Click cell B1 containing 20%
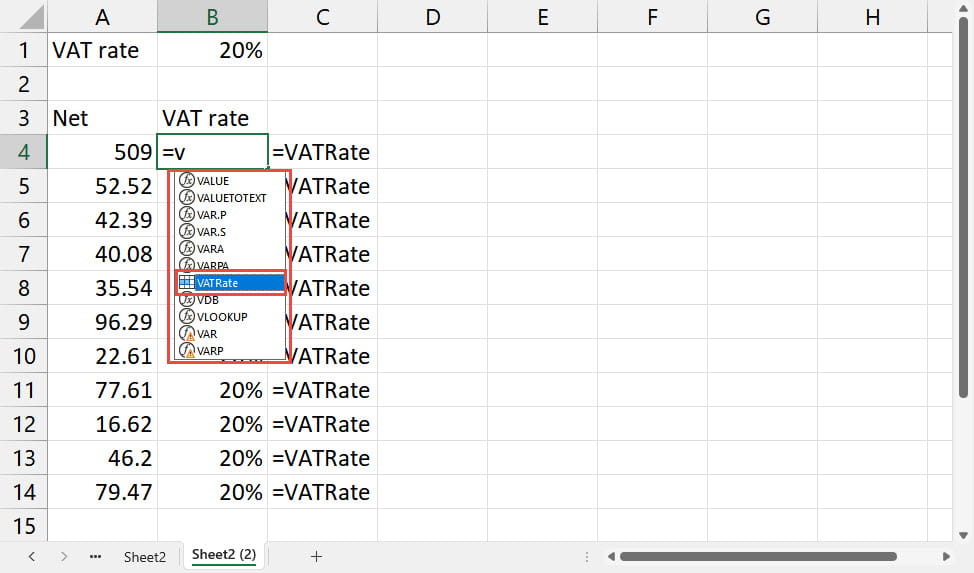The width and height of the screenshot is (974, 573). 212,50
